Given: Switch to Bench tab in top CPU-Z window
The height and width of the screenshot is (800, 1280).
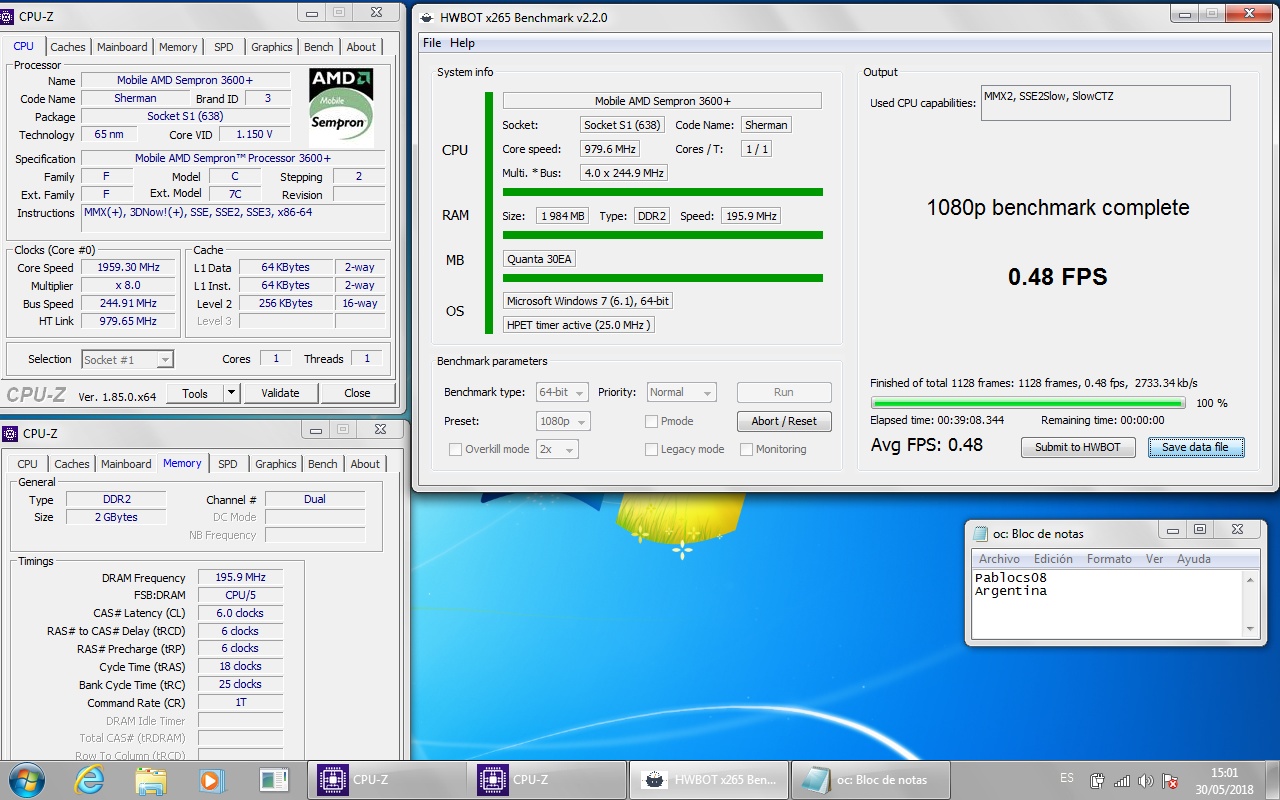Looking at the screenshot, I should tap(319, 47).
